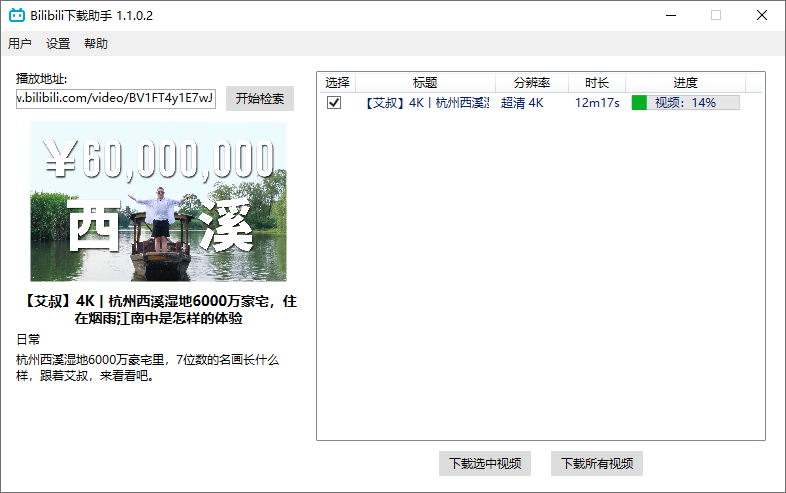Sort by the 选择 column header

(x=337, y=83)
